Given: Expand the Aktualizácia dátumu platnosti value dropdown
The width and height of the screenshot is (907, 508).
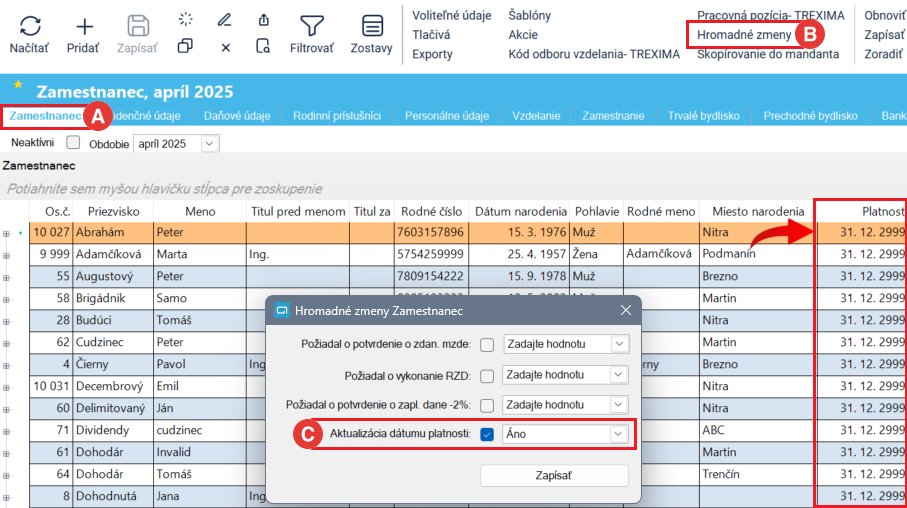Looking at the screenshot, I should click(618, 434).
